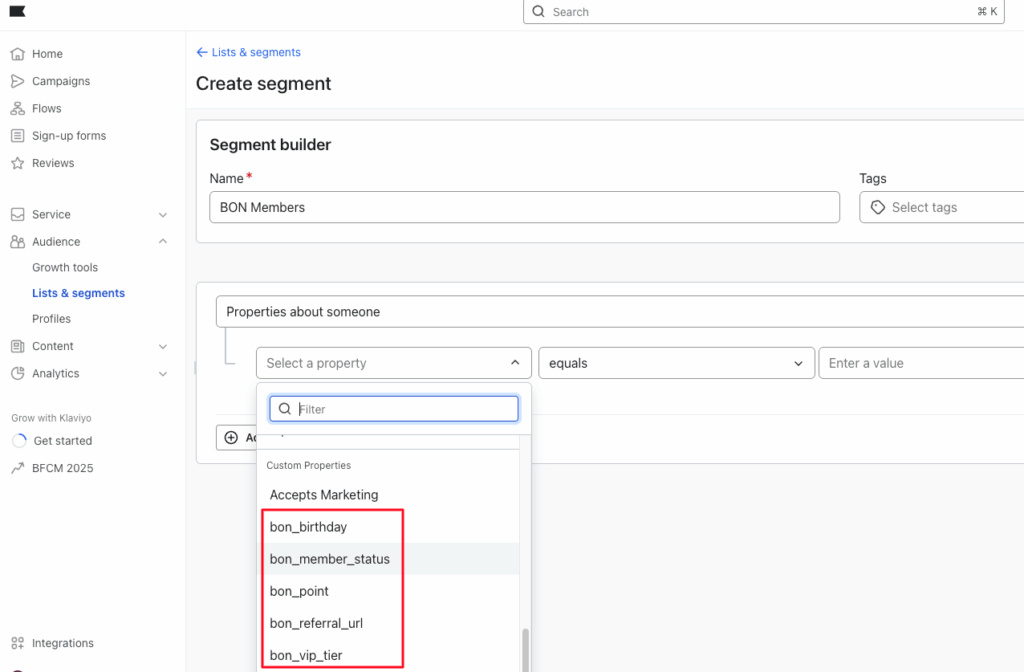Open Integrations from sidebar

click(x=62, y=643)
